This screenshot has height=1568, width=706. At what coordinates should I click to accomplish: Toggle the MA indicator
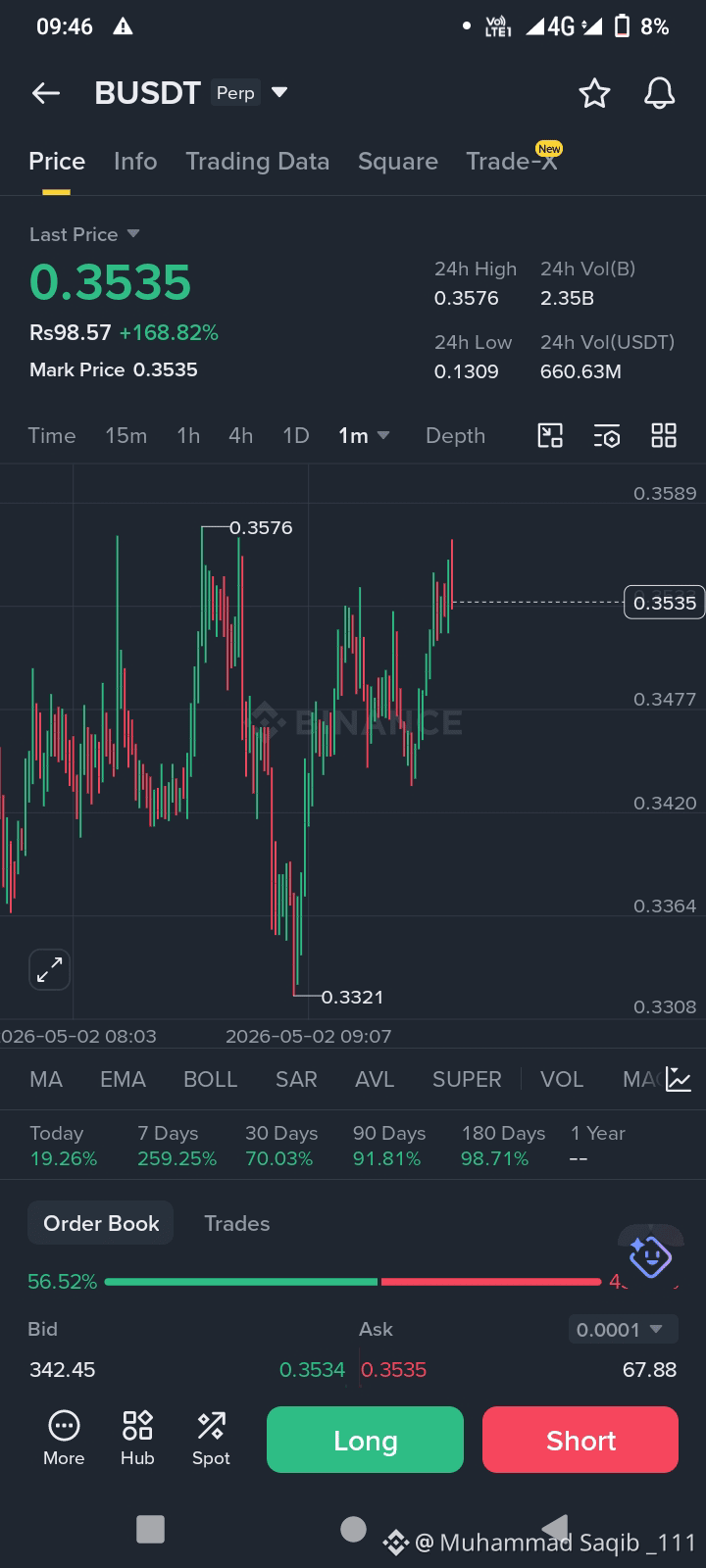pyautogui.click(x=46, y=1079)
